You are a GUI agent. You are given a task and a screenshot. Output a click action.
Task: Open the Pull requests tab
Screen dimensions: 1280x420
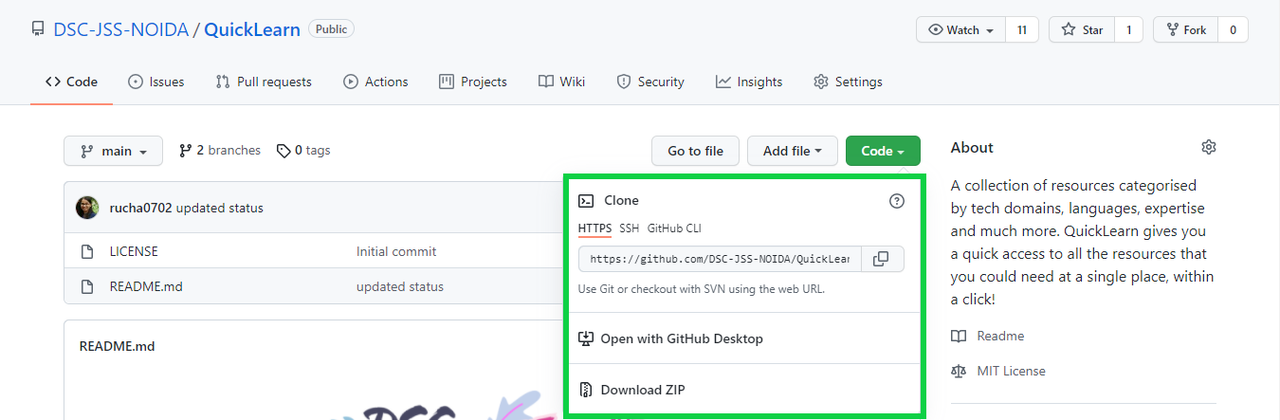[264, 82]
